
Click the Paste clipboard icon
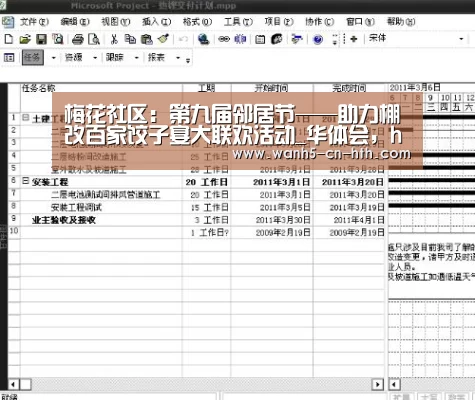pyautogui.click(x=147, y=39)
